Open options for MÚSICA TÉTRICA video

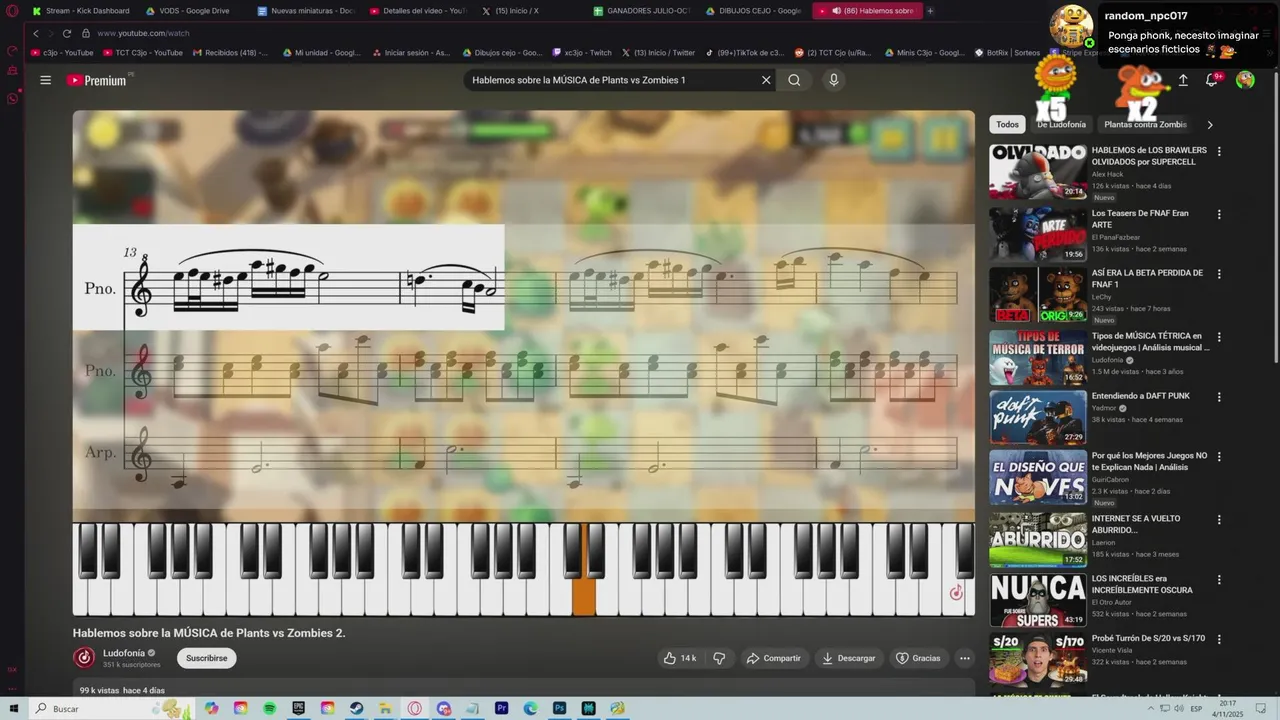tap(1219, 337)
